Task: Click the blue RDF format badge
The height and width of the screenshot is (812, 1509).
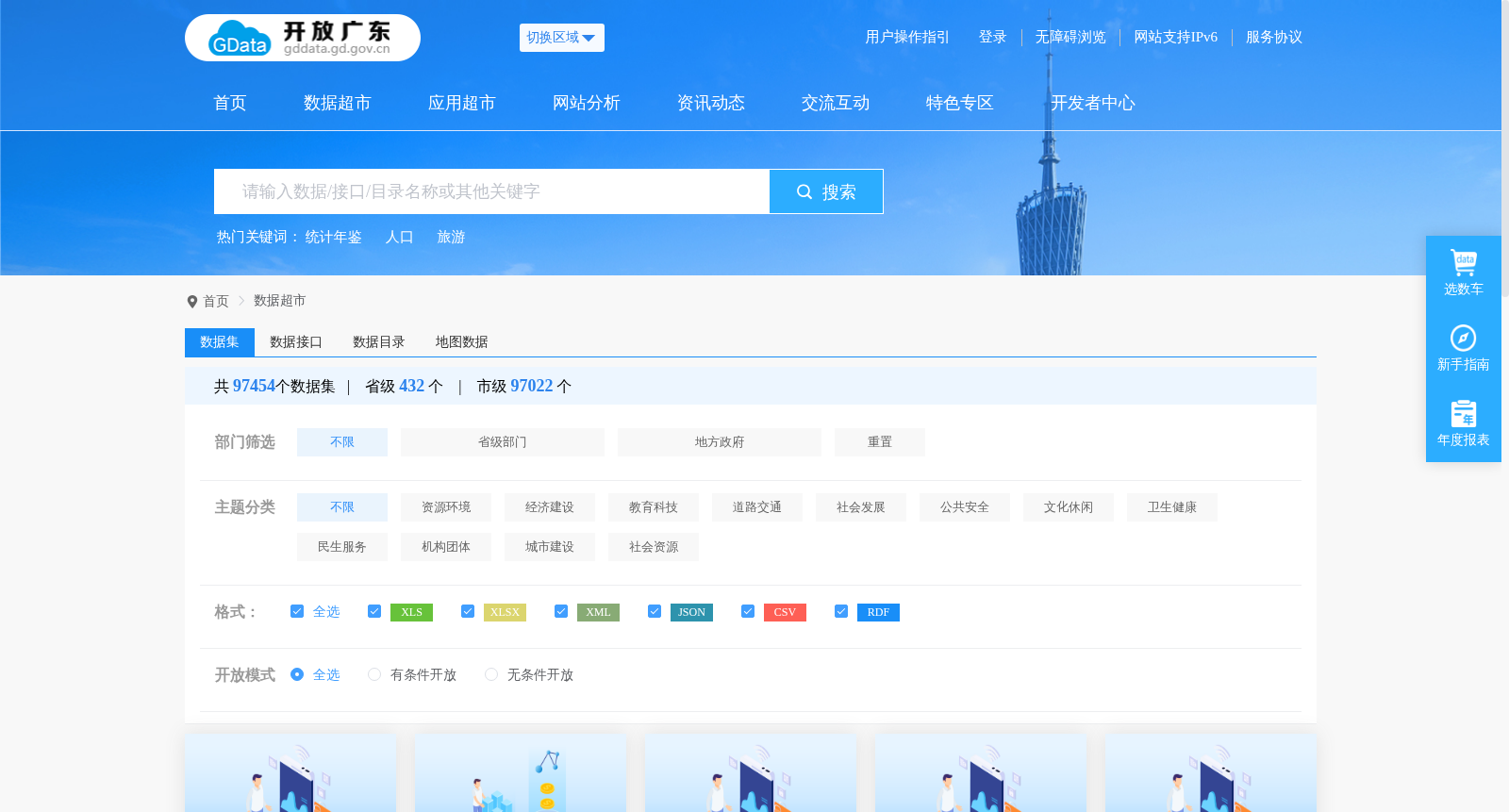Action: pos(878,612)
